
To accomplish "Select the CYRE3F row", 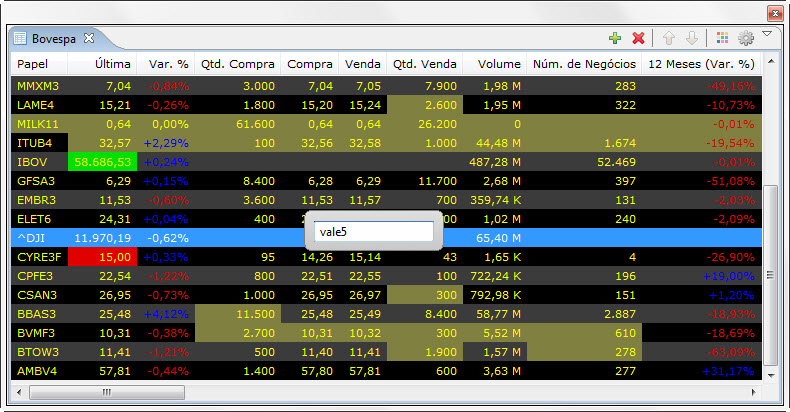I will click(x=386, y=257).
